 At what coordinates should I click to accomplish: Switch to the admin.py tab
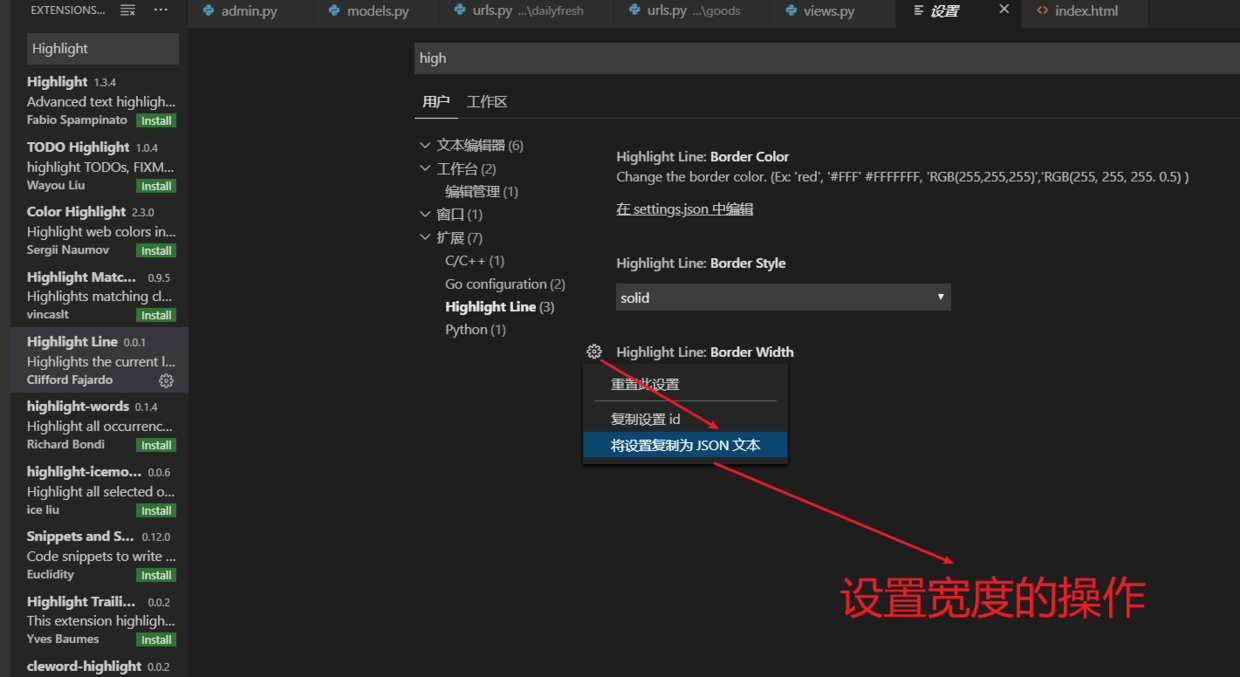250,12
